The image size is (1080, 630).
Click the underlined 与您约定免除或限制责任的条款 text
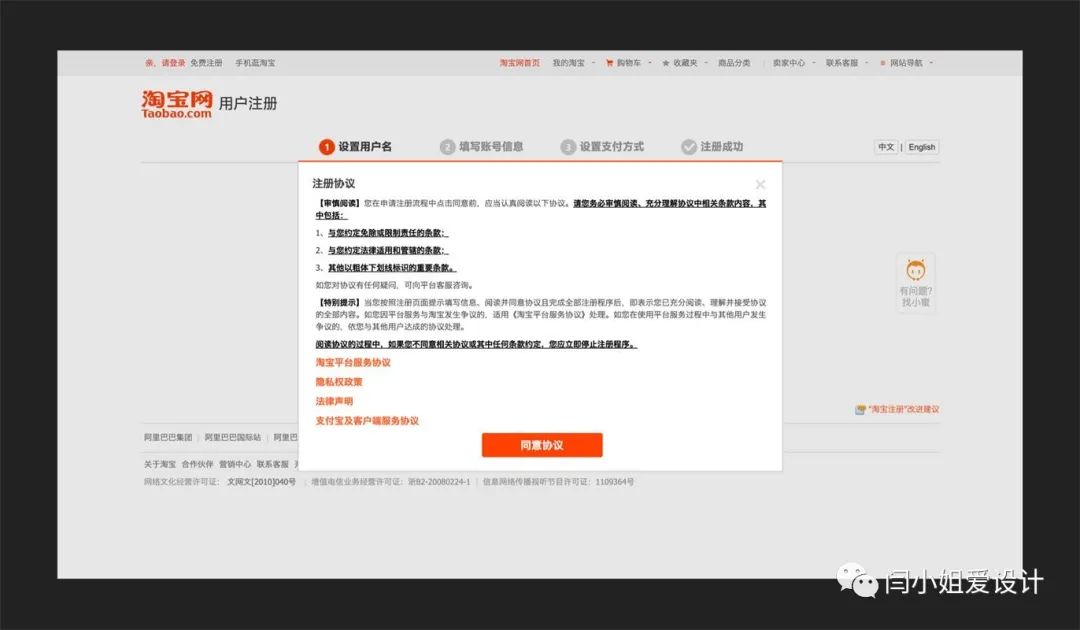[x=388, y=233]
